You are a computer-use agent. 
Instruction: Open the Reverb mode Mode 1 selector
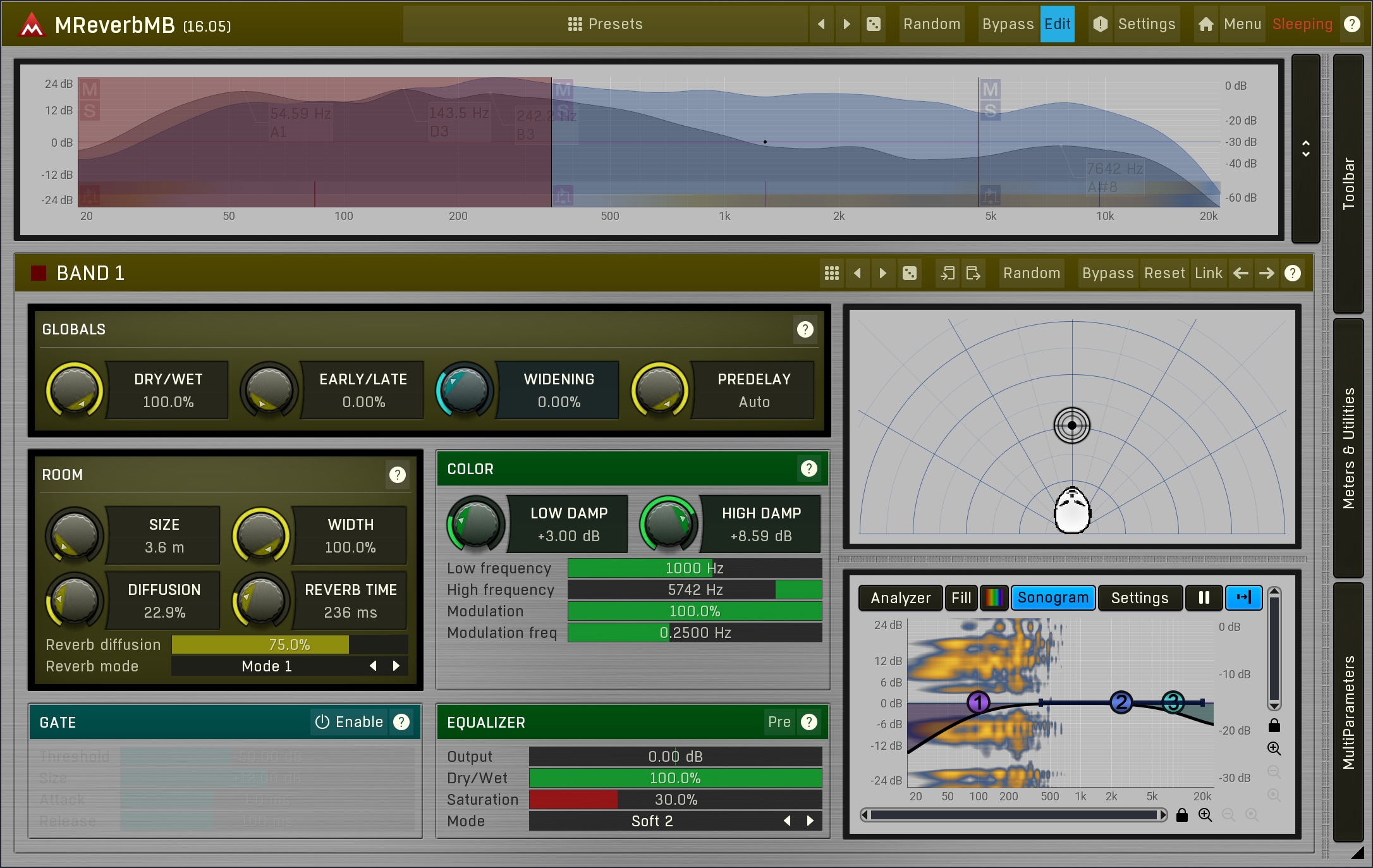[x=267, y=666]
